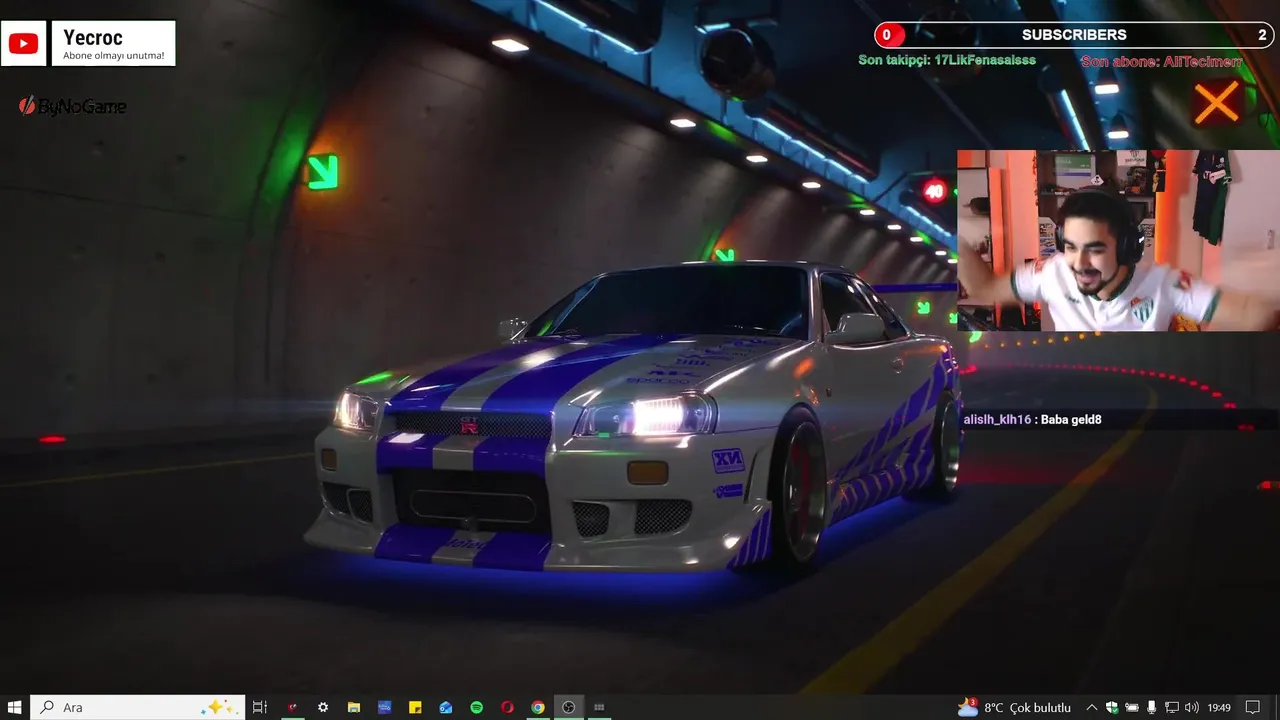Open the blue app icon next to File Explorer
1280x720 pixels.
point(384,707)
